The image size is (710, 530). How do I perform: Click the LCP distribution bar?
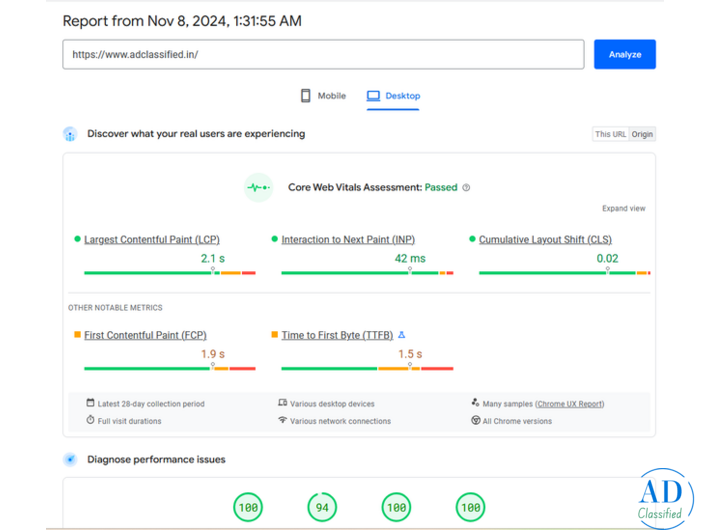click(170, 273)
